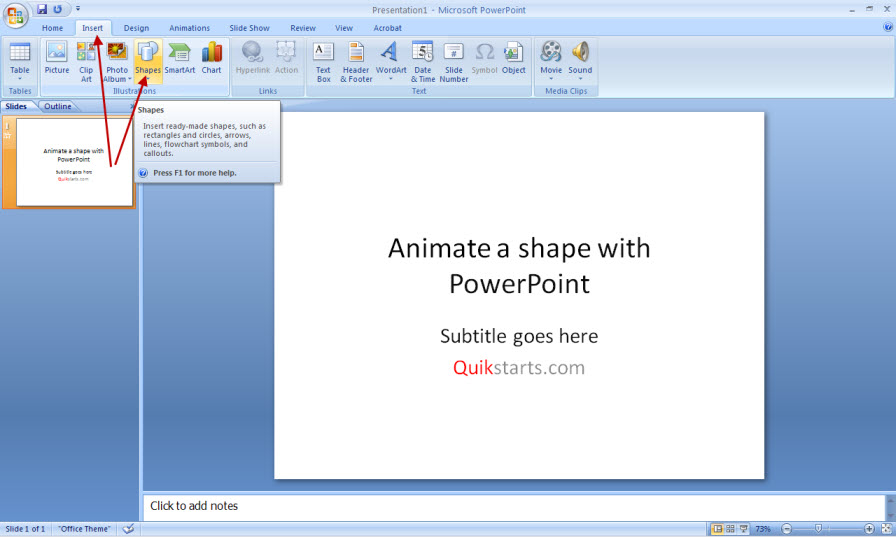Switch to Normal view in status bar
896x537 pixels.
717,529
